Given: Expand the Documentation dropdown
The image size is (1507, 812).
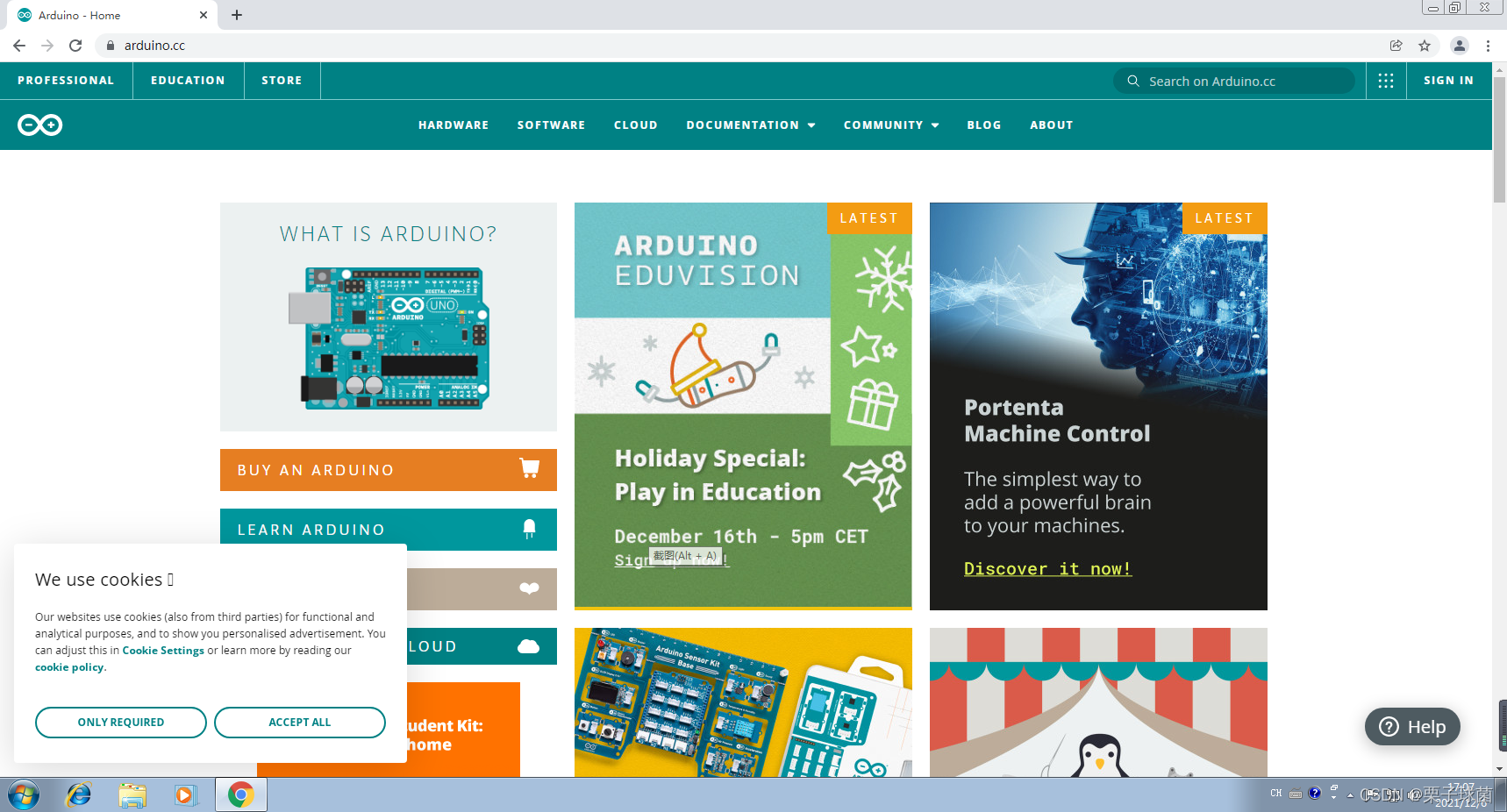Looking at the screenshot, I should pyautogui.click(x=751, y=125).
